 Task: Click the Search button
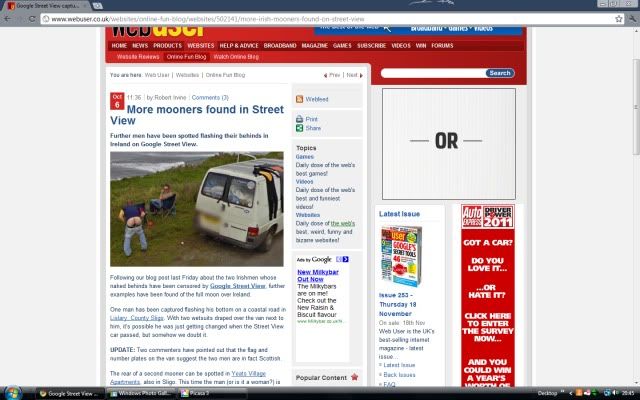500,73
